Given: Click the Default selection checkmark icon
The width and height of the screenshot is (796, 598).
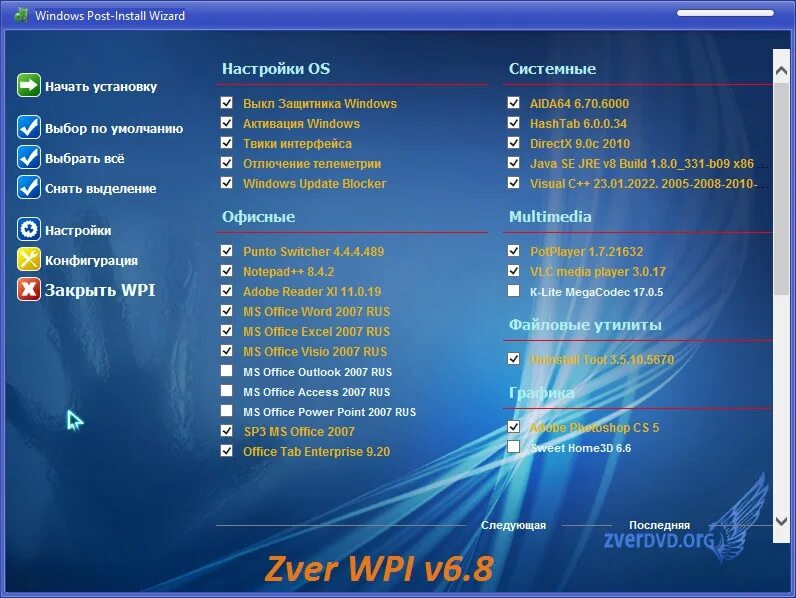Looking at the screenshot, I should click(28, 127).
